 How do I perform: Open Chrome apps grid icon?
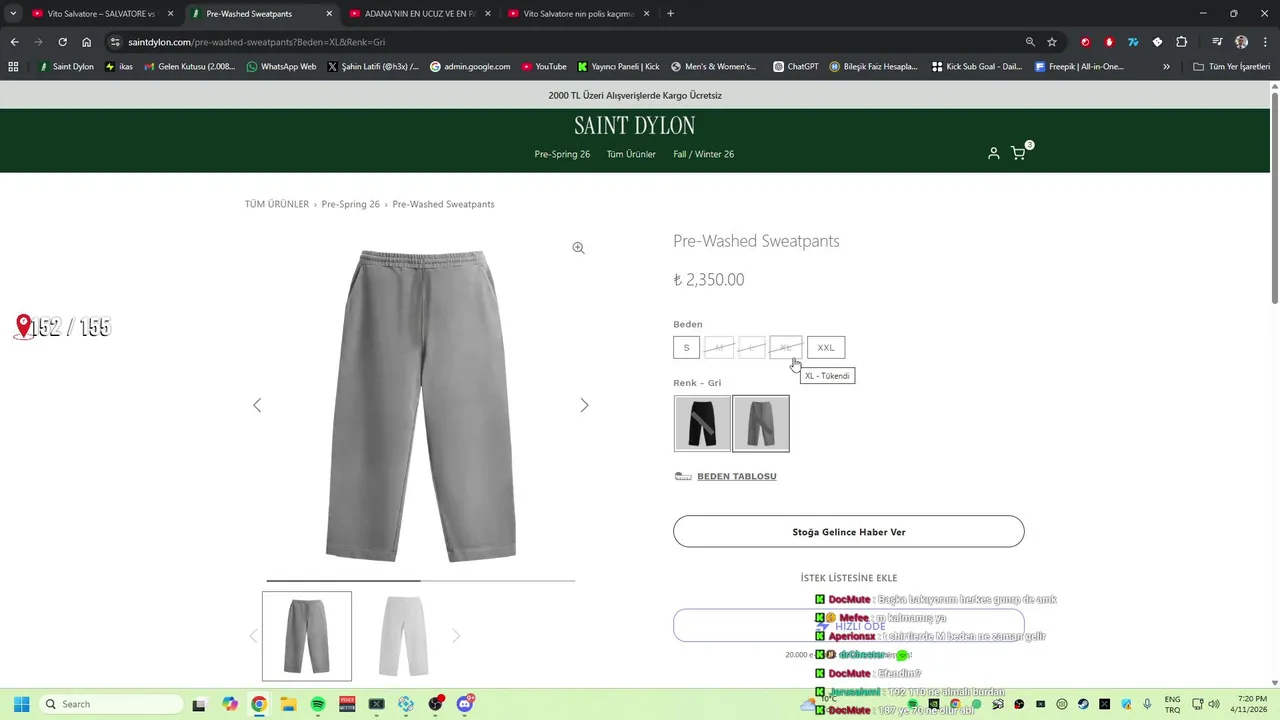tap(13, 67)
